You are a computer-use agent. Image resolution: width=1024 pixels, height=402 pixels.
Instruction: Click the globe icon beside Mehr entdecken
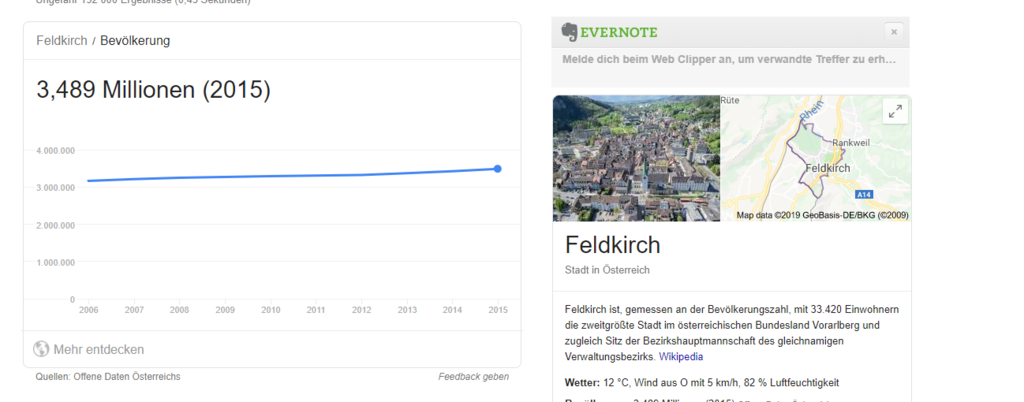click(x=41, y=349)
